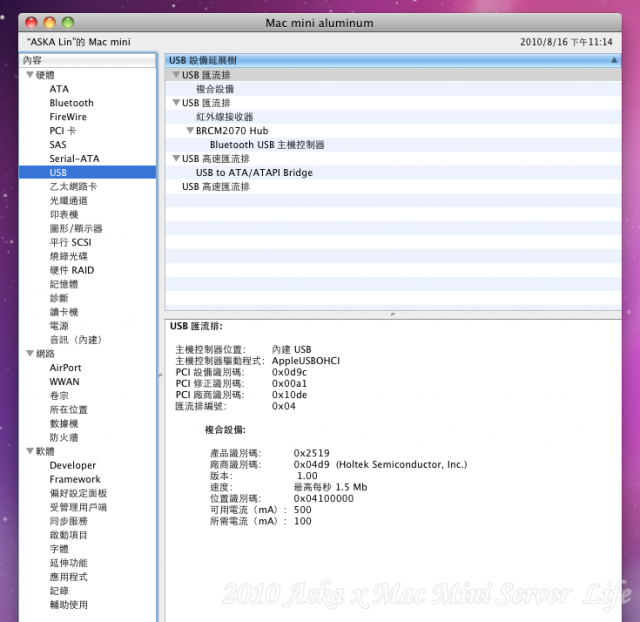The image size is (640, 622).
Task: Select 應用程式 under software
Action: [69, 577]
